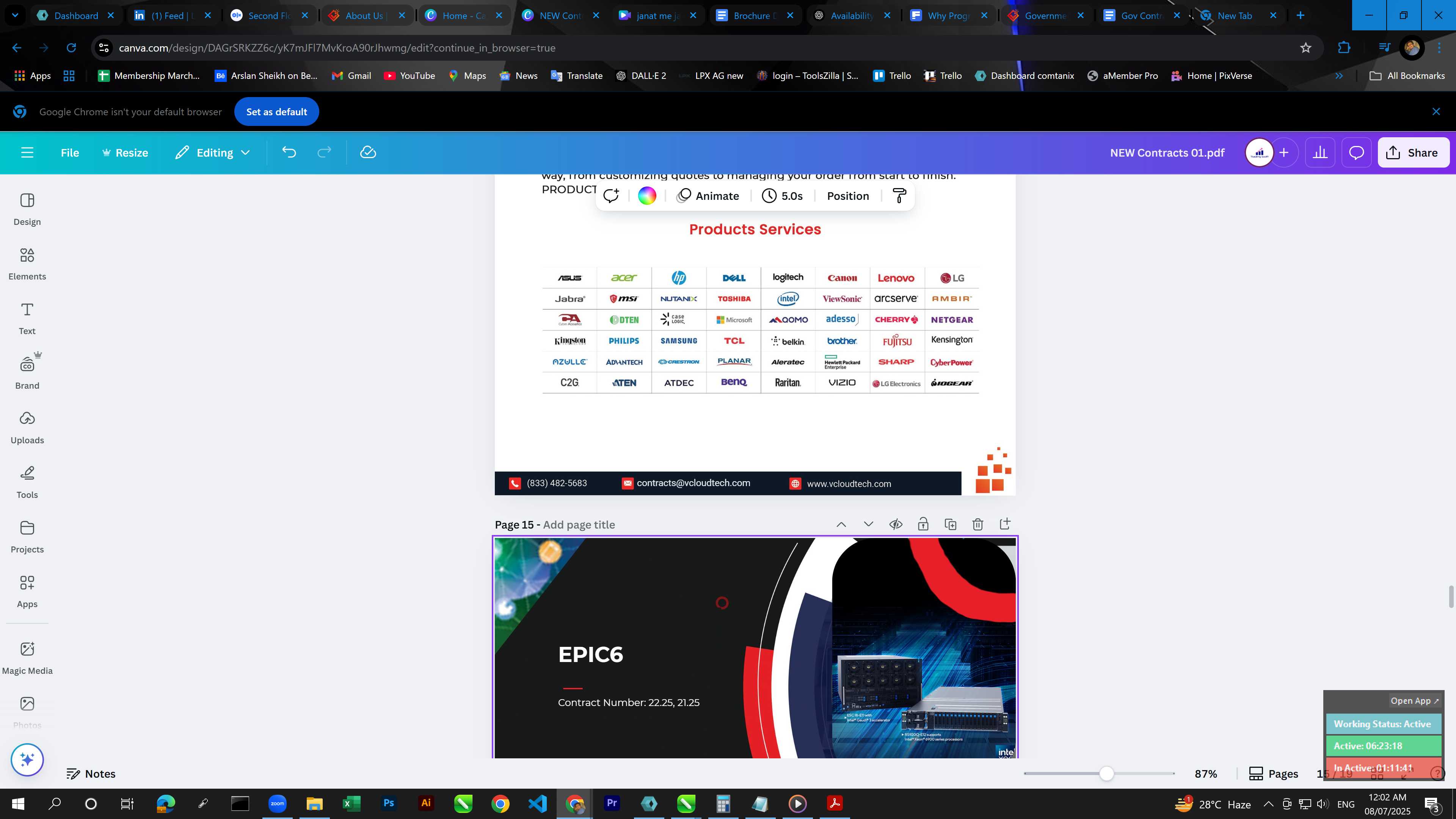Screen dimensions: 1456x819
Task: Show more bookmarks with double chevron
Action: [1338, 76]
